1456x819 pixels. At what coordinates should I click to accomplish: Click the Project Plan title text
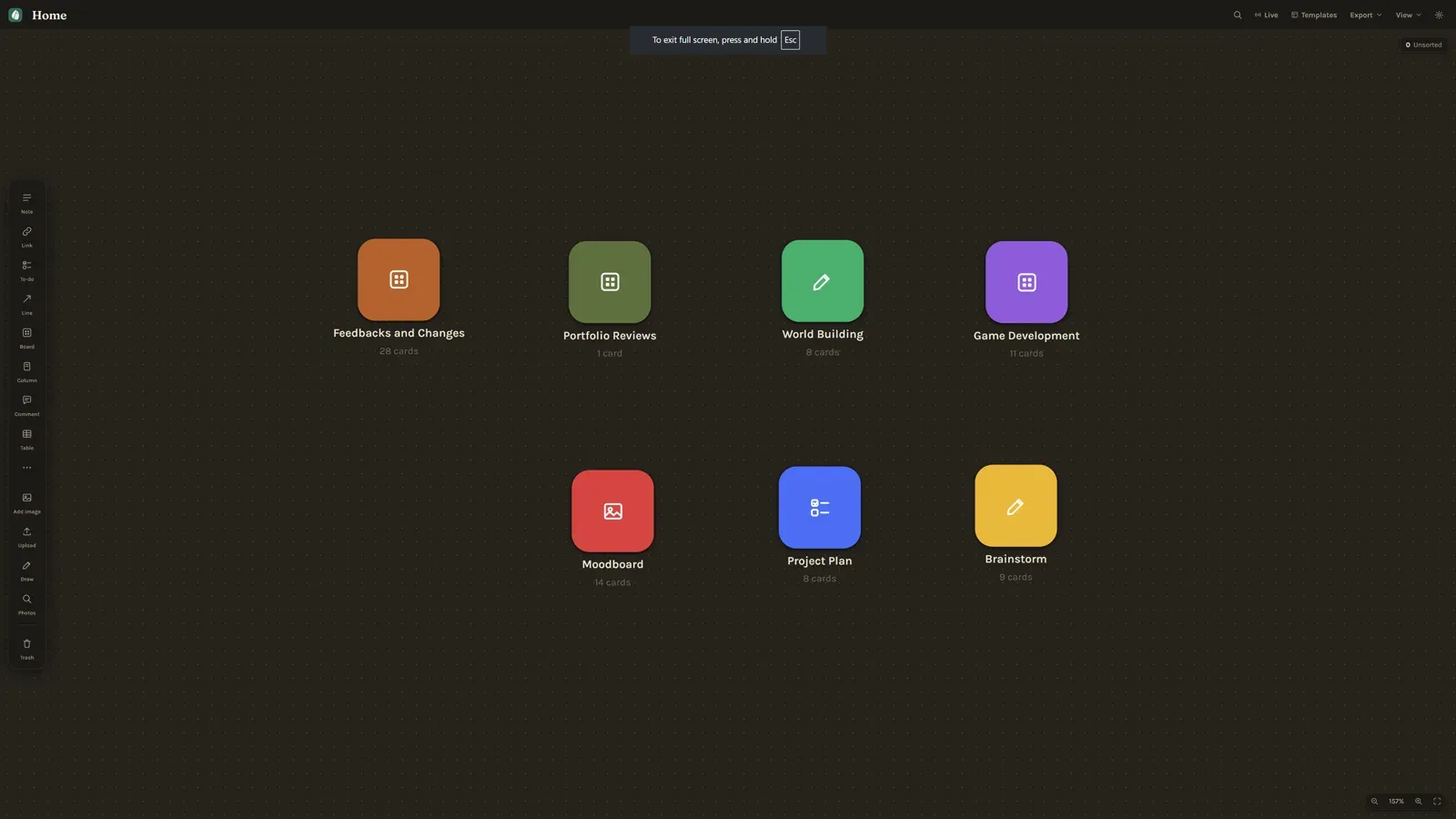pyautogui.click(x=820, y=561)
